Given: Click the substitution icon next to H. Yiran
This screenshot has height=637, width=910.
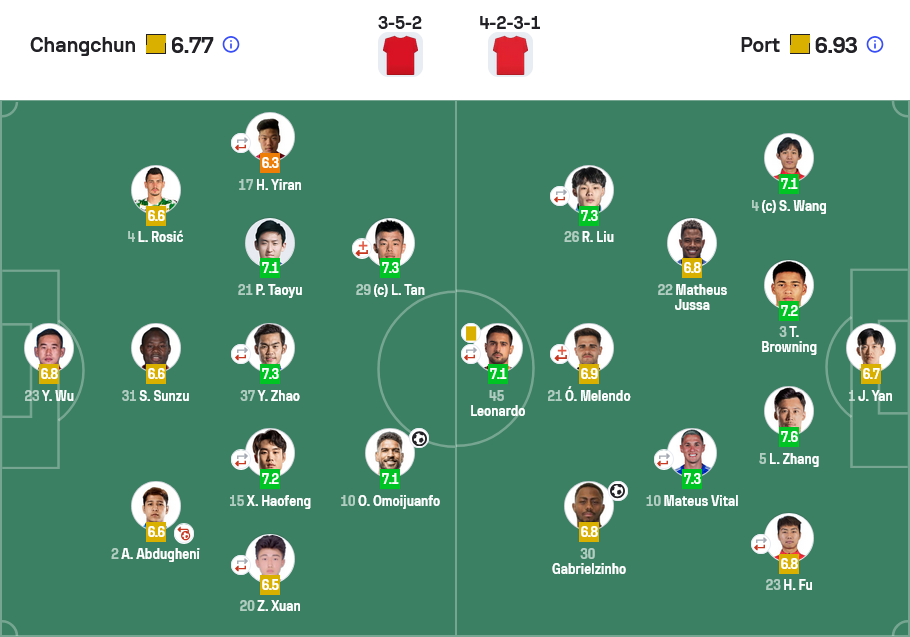Looking at the screenshot, I should [x=241, y=143].
